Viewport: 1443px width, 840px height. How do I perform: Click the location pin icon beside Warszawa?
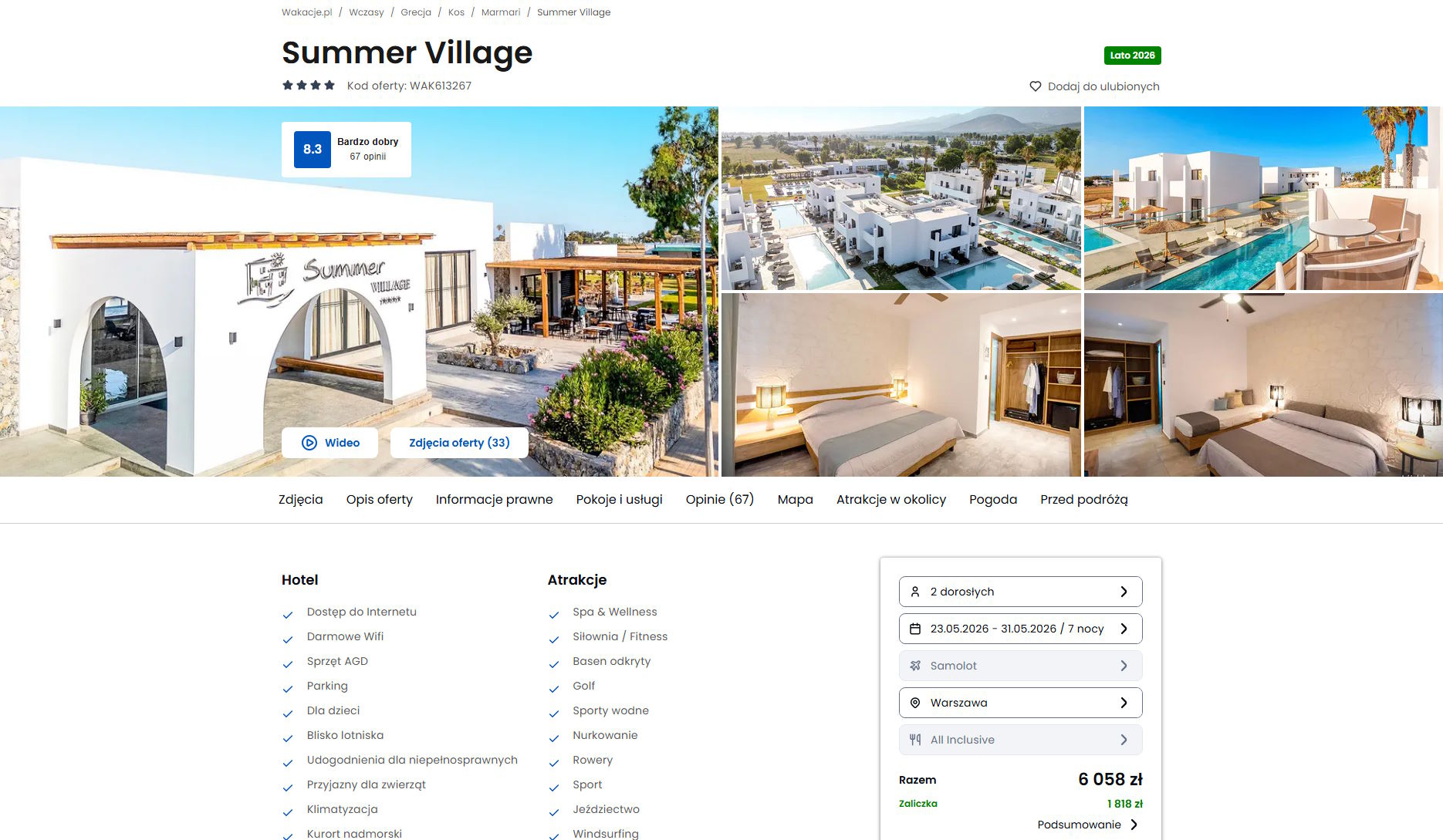point(915,703)
